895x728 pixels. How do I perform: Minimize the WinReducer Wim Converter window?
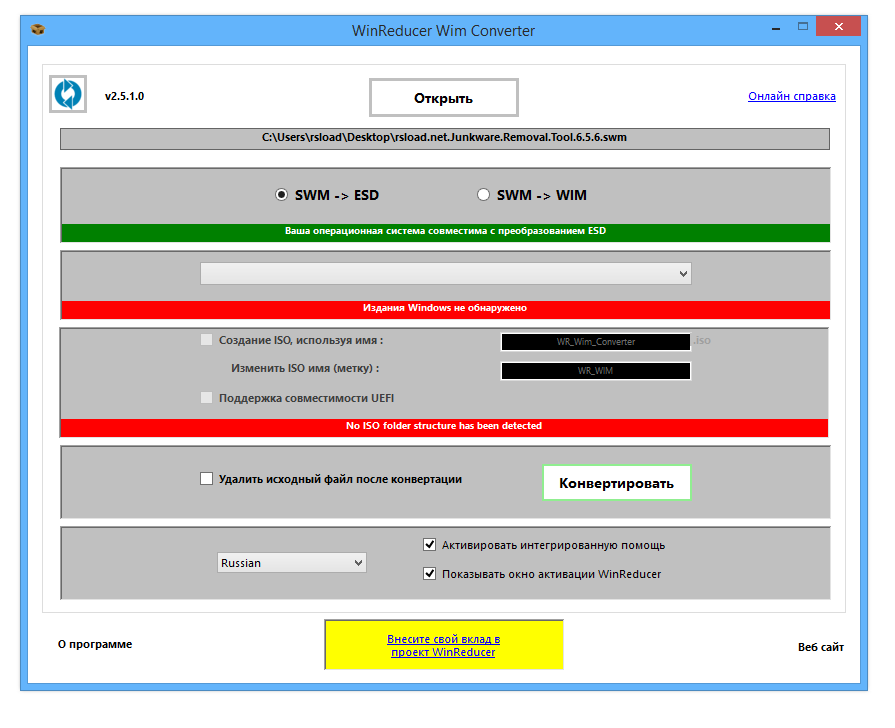pyautogui.click(x=776, y=27)
